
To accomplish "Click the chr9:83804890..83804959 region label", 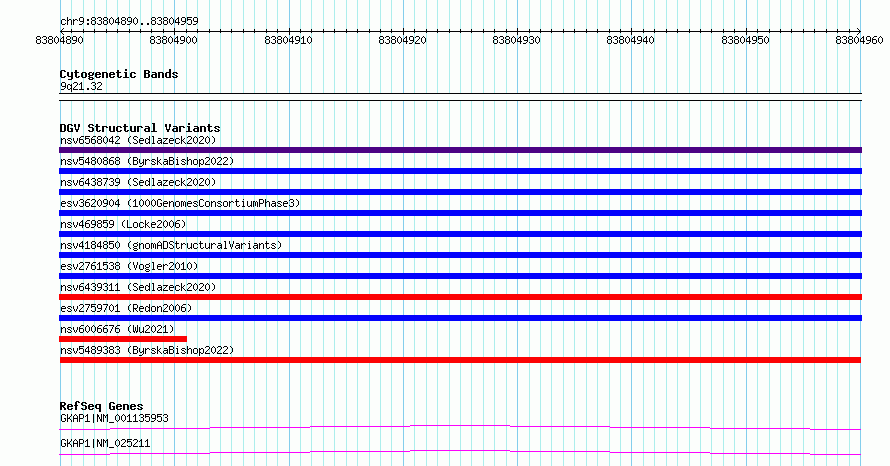I will (129, 21).
